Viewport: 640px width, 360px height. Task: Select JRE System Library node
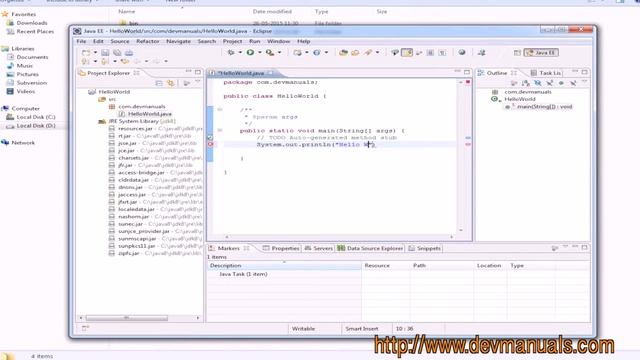[142, 121]
